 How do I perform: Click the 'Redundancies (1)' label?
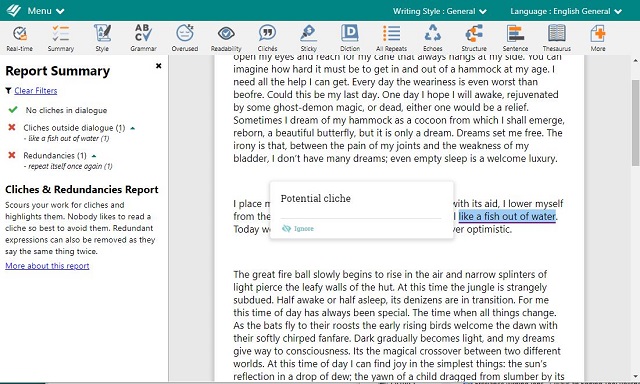click(55, 155)
